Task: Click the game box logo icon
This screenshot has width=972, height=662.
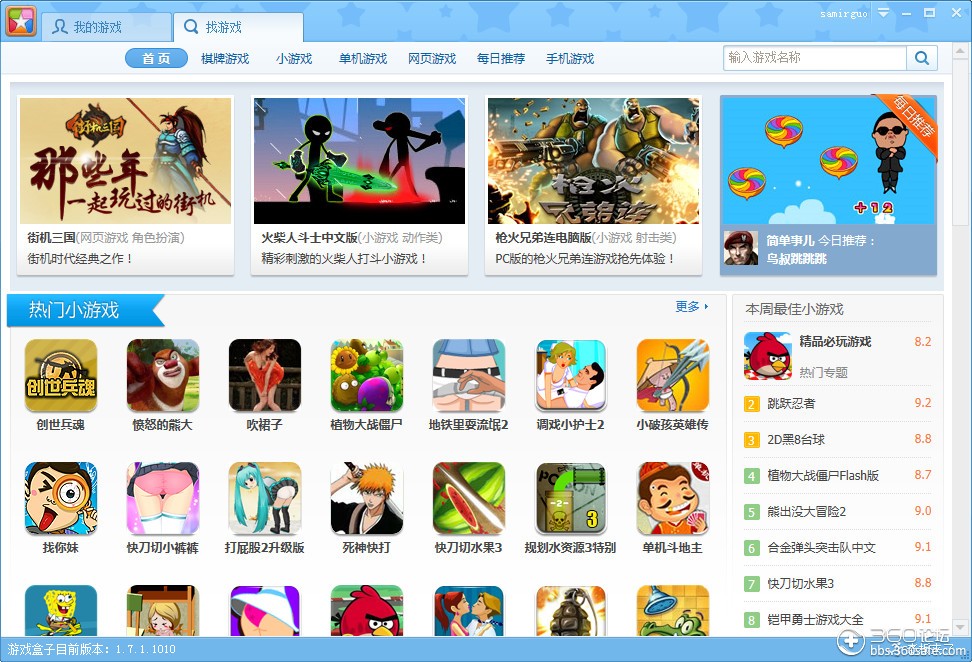Action: coord(21,20)
